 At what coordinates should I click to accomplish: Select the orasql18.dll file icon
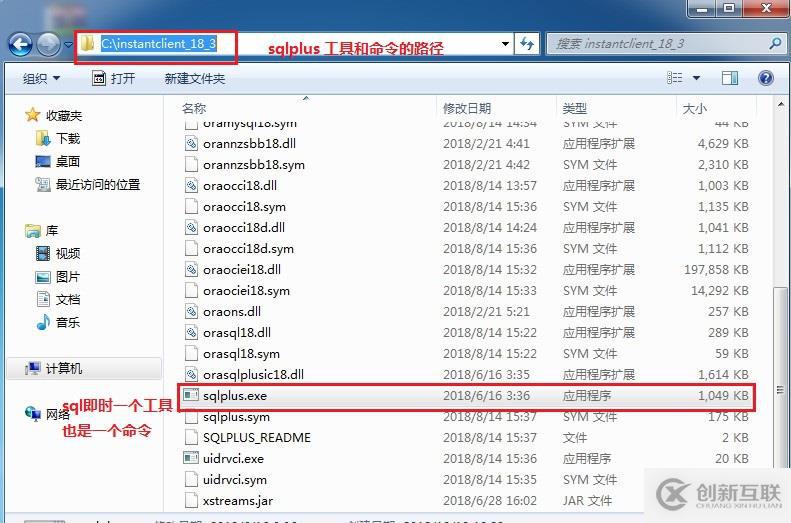coord(191,332)
